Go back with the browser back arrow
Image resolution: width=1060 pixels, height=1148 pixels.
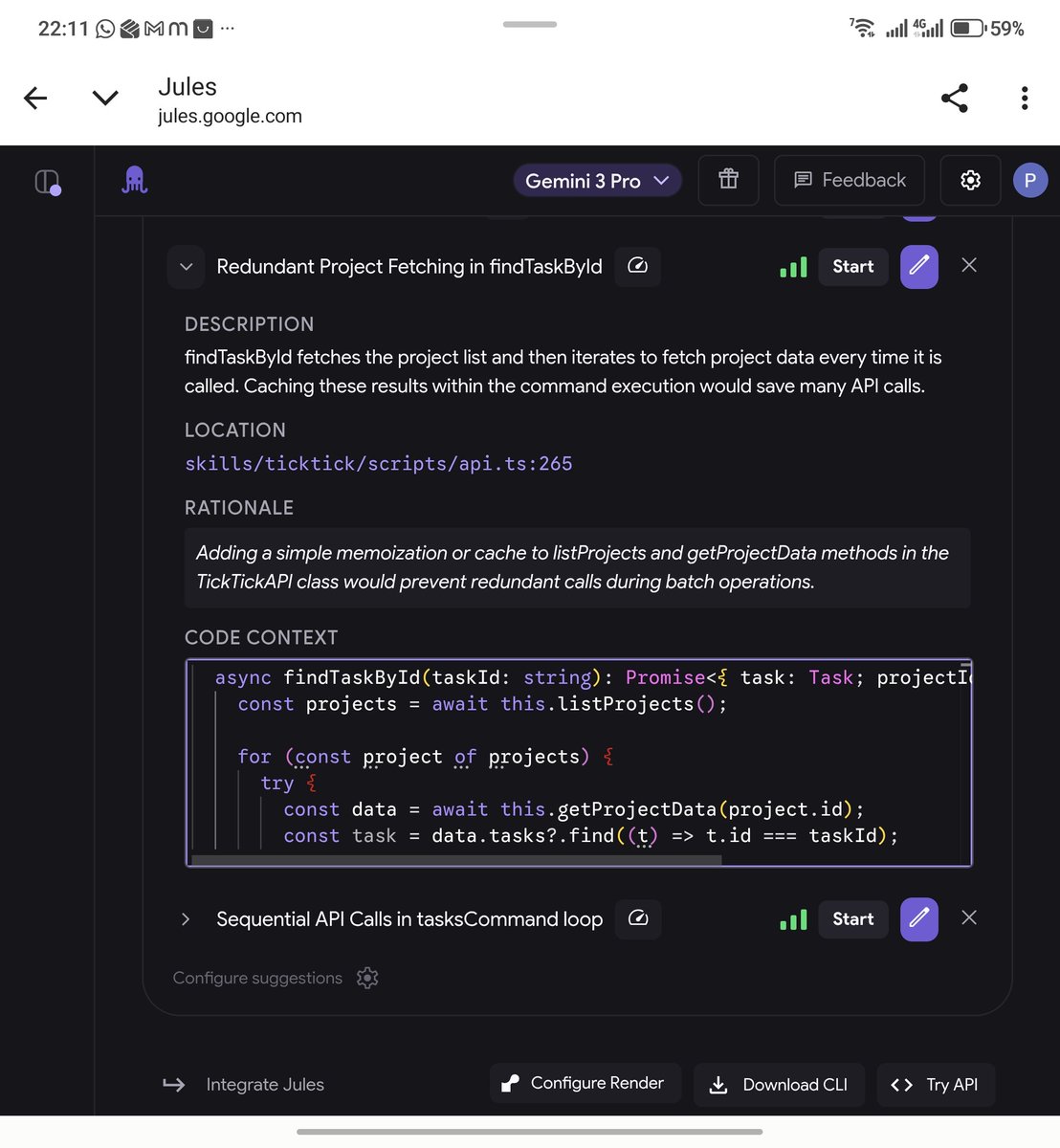(x=35, y=98)
